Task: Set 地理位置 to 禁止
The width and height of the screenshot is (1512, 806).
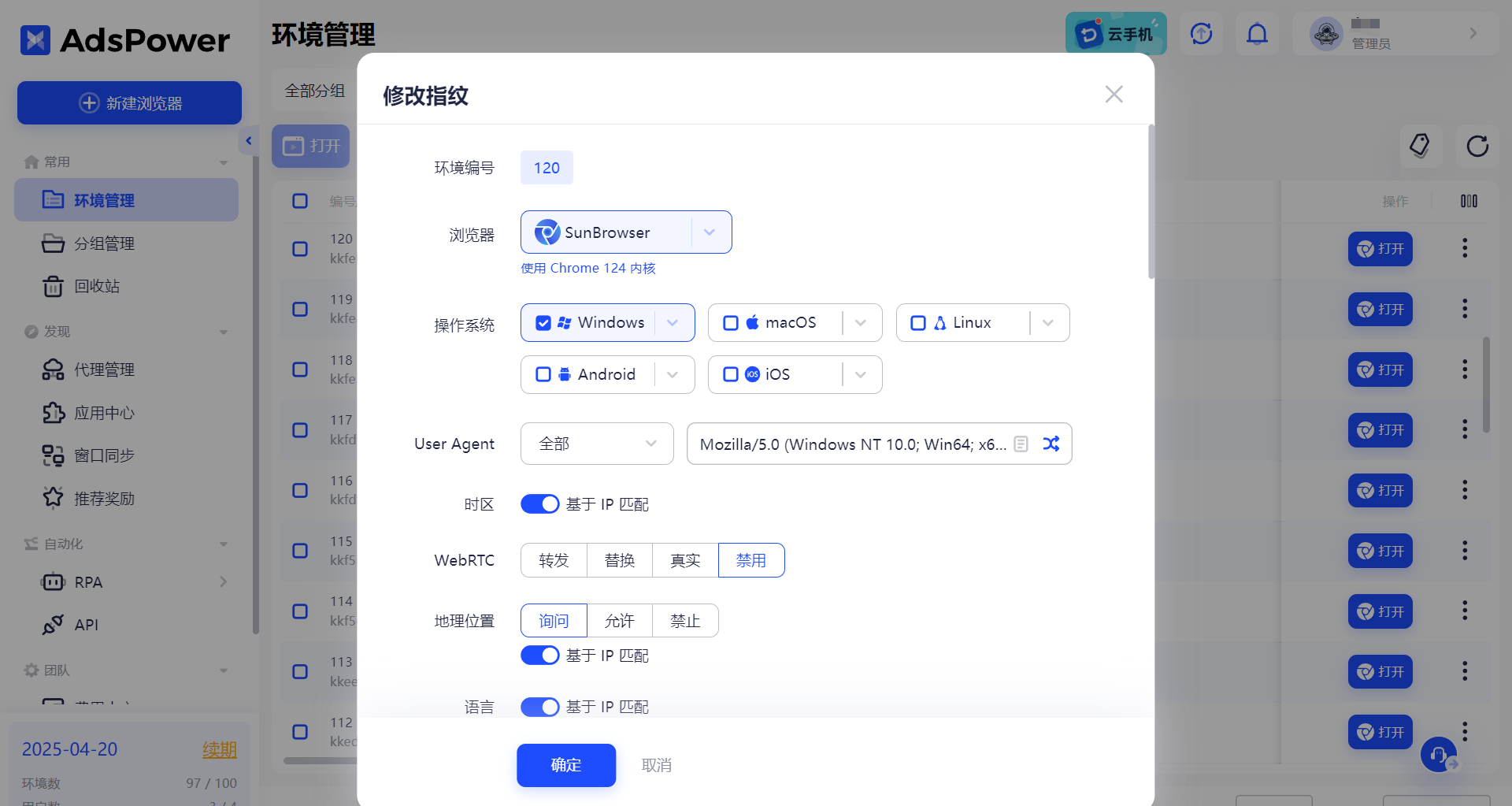Action: pyautogui.click(x=685, y=621)
